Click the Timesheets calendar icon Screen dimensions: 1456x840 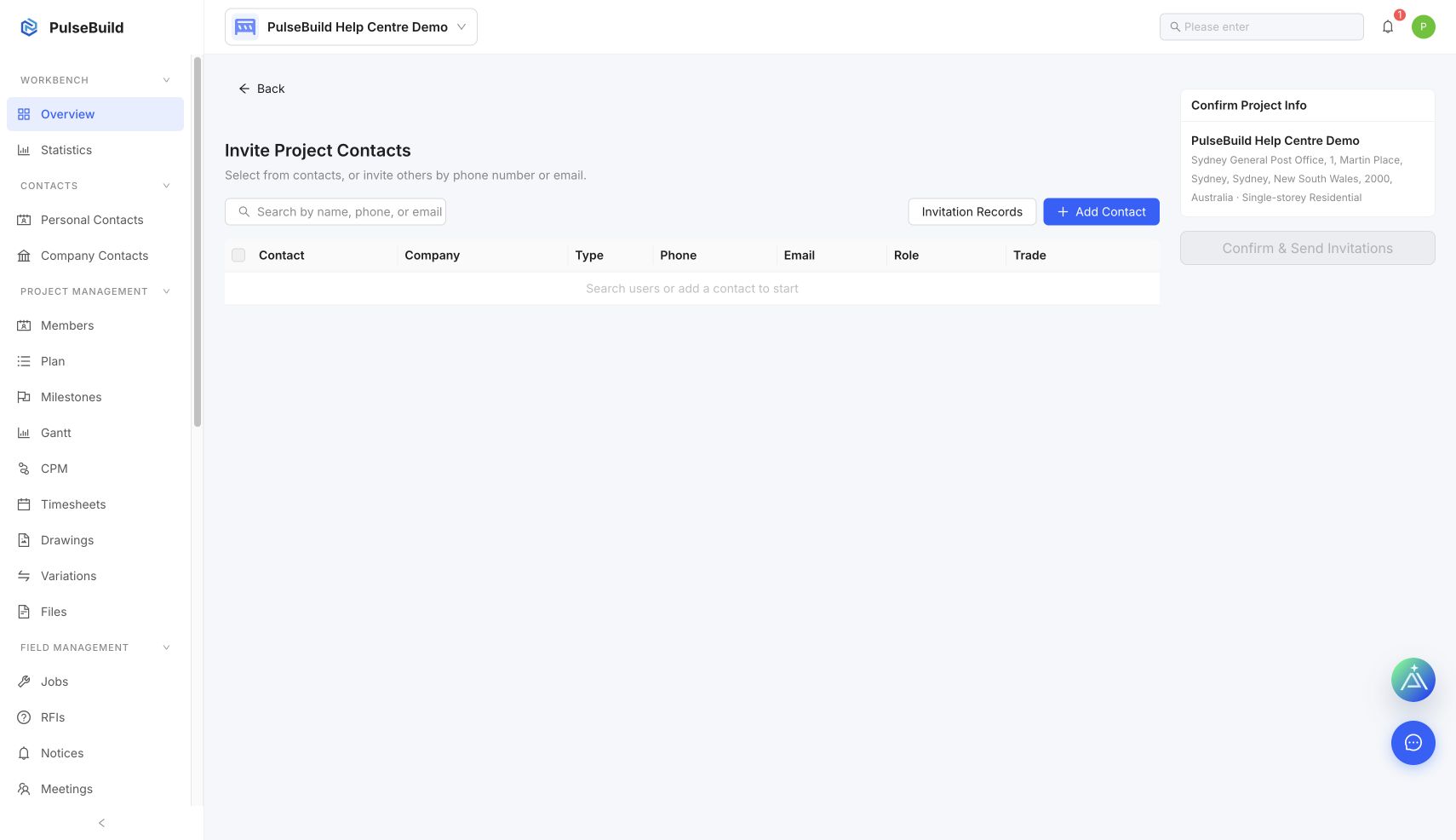click(x=24, y=504)
